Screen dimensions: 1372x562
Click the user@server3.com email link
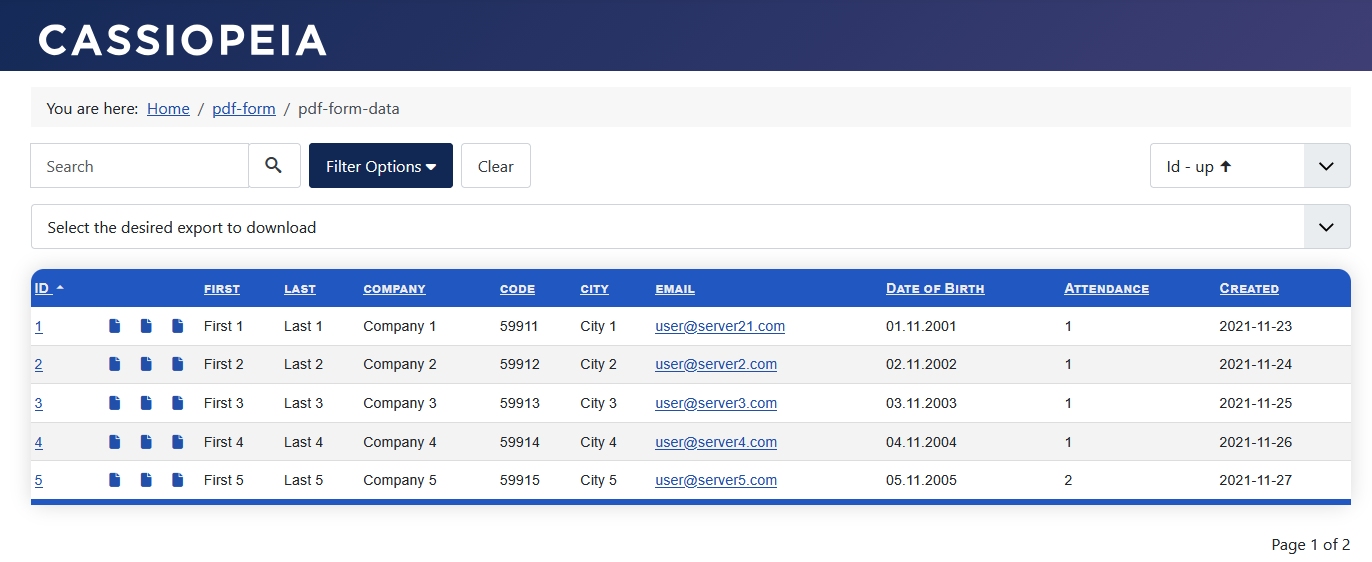(x=716, y=403)
